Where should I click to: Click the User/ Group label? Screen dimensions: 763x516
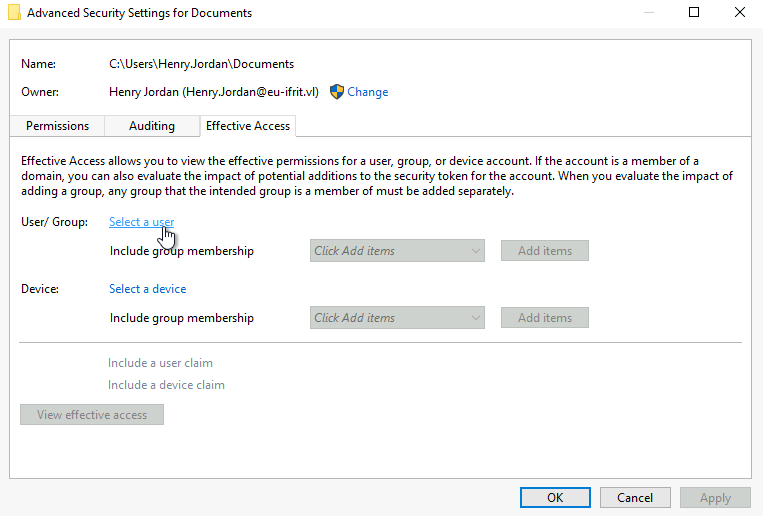coord(54,222)
